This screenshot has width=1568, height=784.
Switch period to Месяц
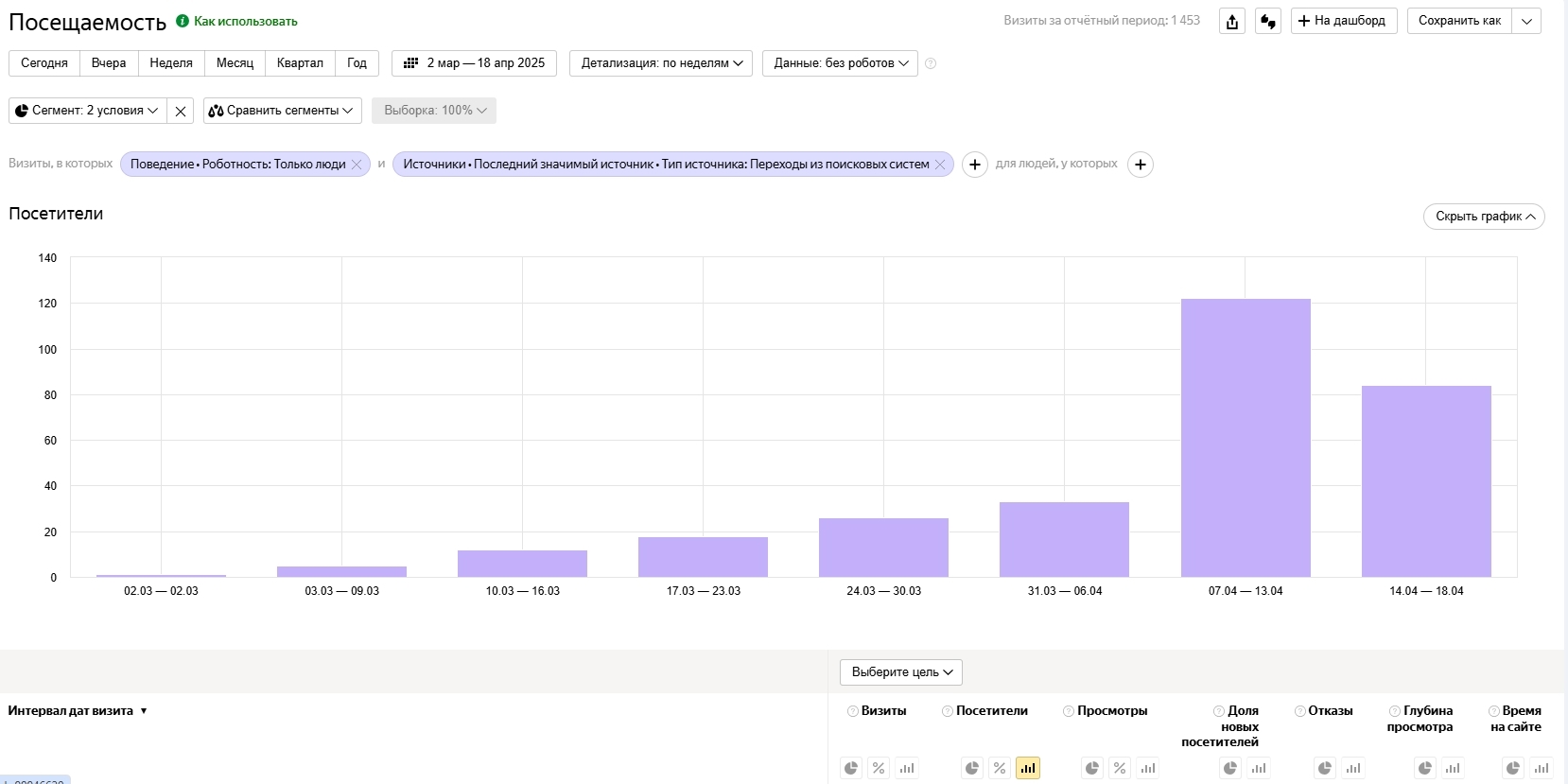[x=235, y=63]
